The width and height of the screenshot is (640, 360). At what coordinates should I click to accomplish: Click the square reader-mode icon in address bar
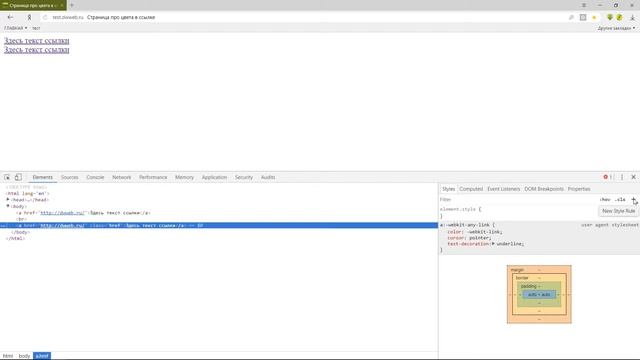click(x=583, y=17)
